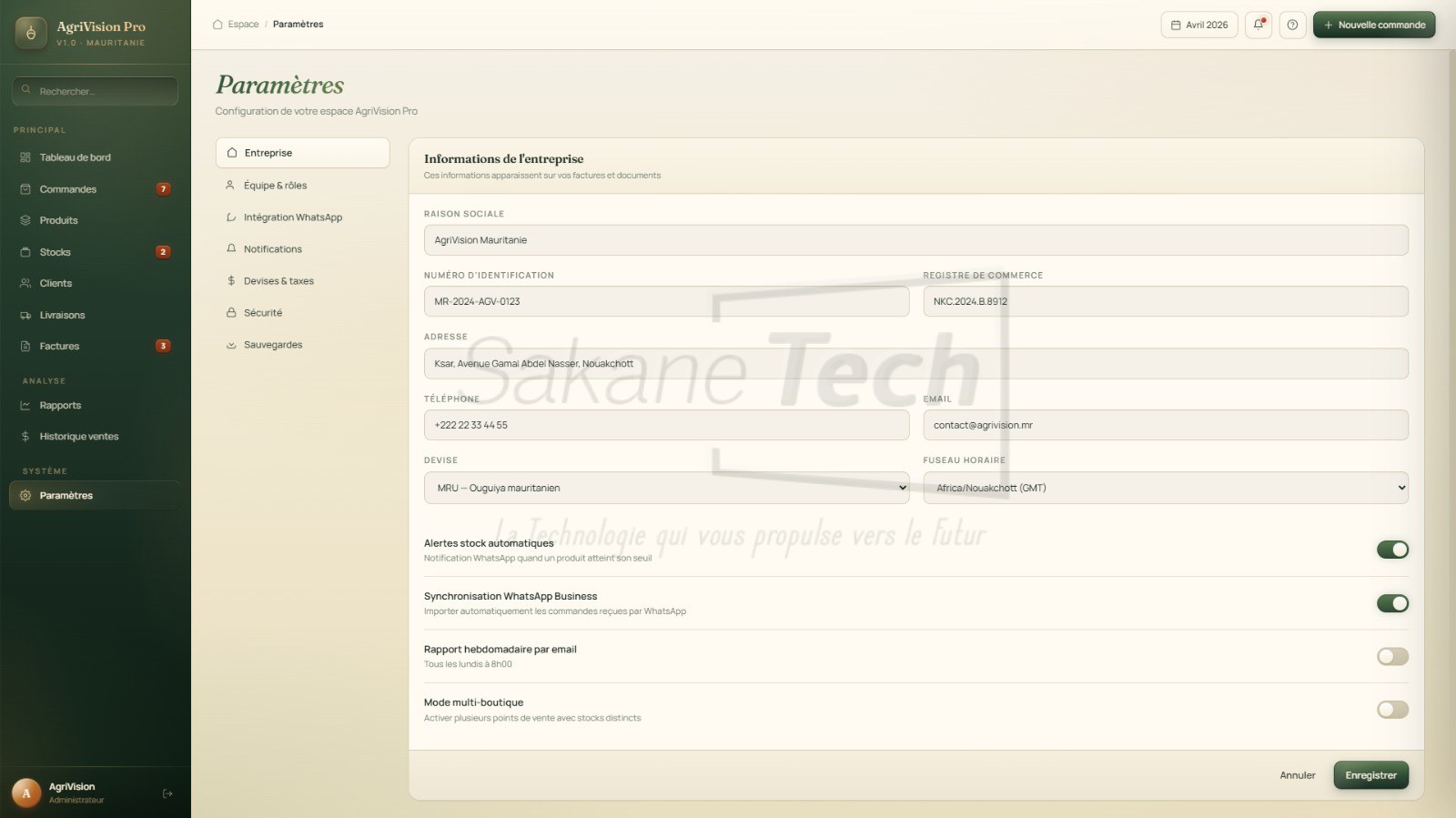1456x818 pixels.
Task: Click the Commandes sidebar icon
Action: 25,189
